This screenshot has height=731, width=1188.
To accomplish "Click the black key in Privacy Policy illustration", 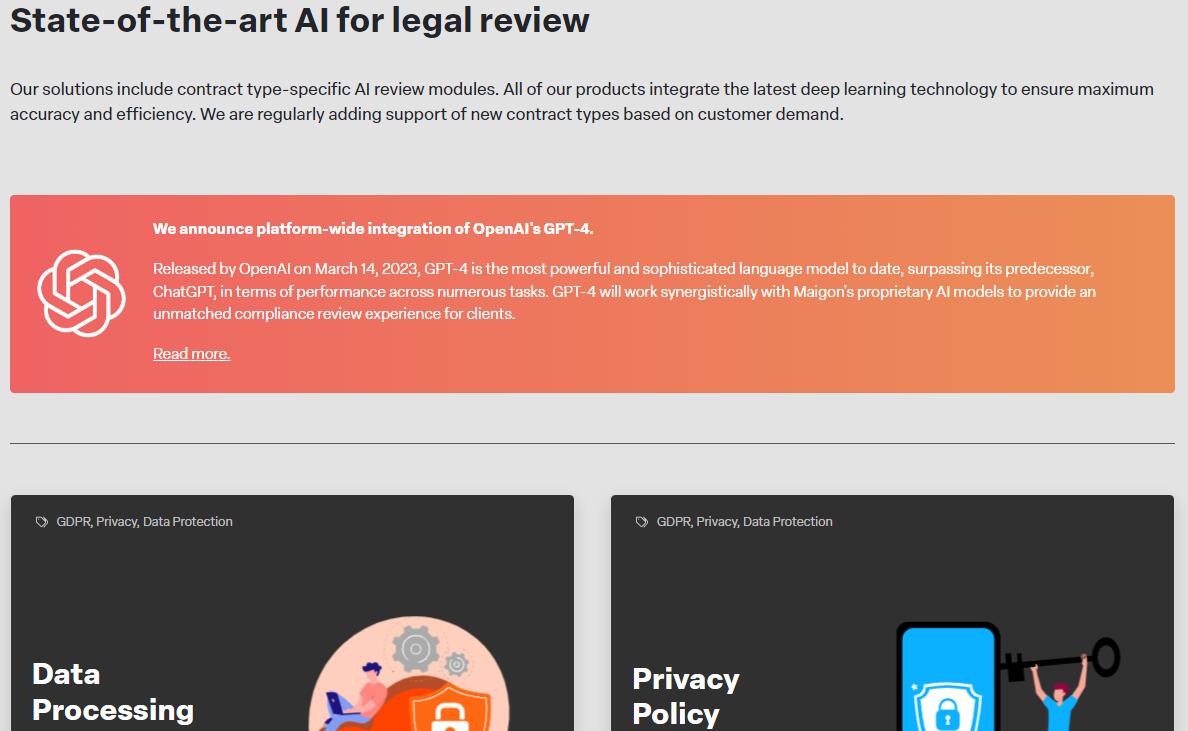I will pyautogui.click(x=1059, y=659).
